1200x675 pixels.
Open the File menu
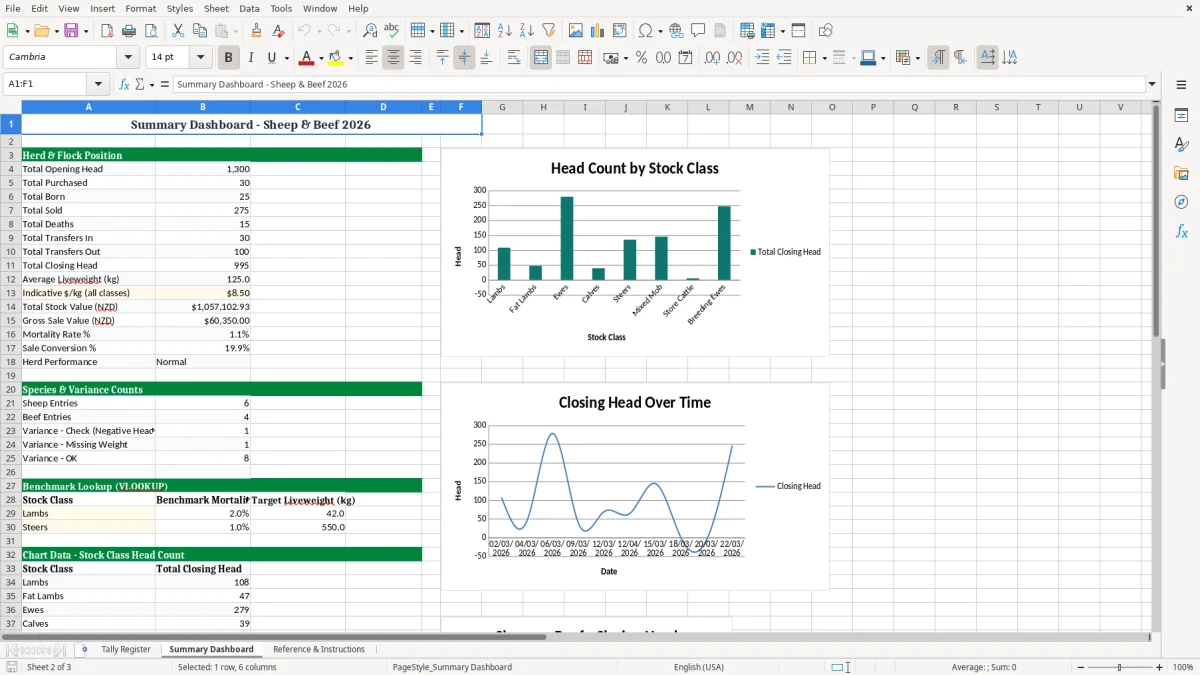click(x=13, y=8)
